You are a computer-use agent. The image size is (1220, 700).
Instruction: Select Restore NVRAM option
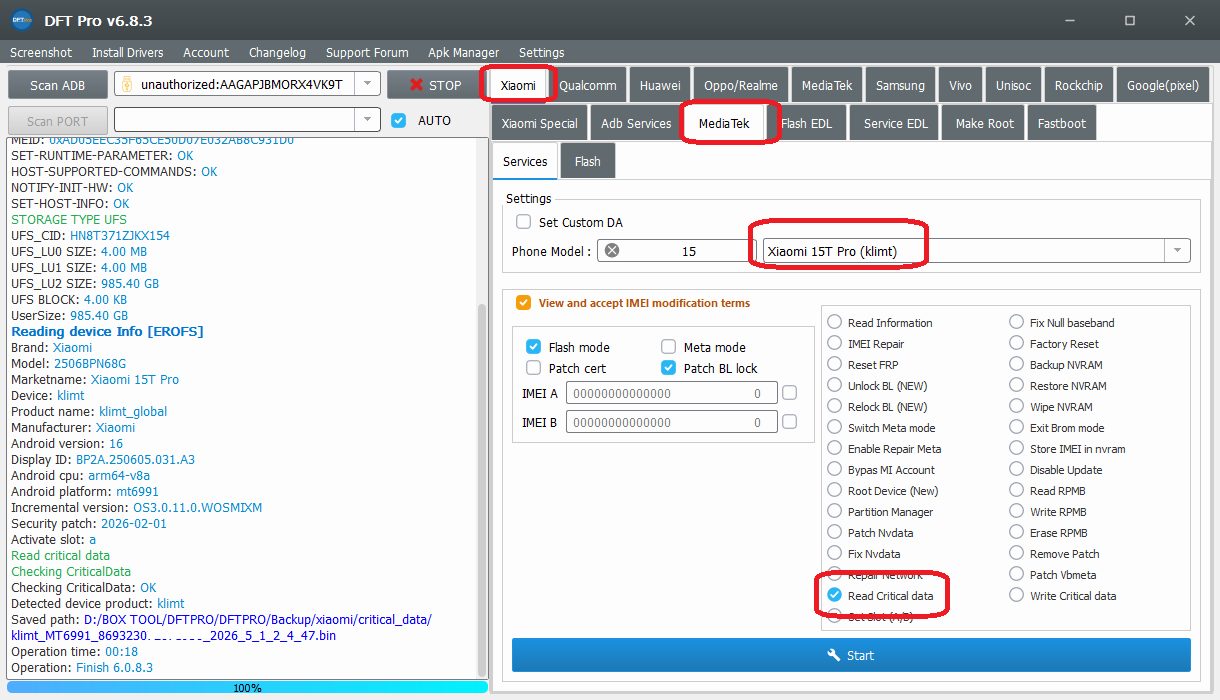pos(1017,385)
